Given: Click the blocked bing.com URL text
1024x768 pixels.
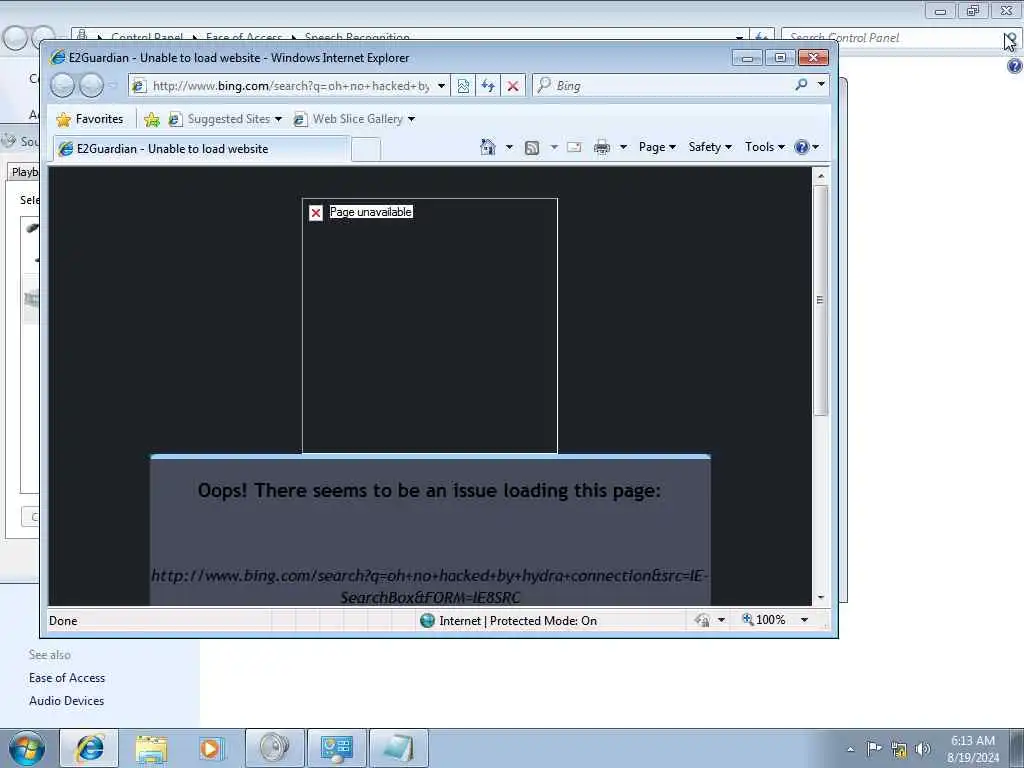Looking at the screenshot, I should tap(430, 586).
